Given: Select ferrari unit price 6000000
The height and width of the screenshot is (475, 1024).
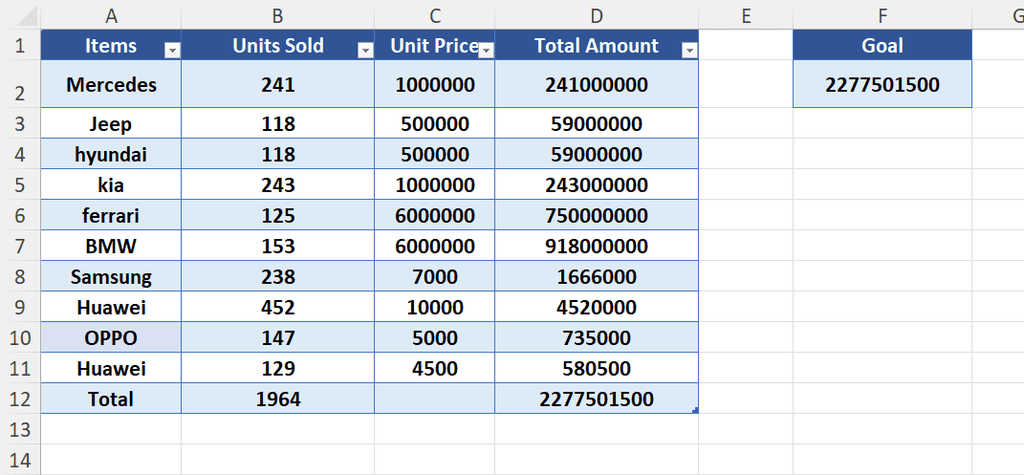Looking at the screenshot, I should [x=434, y=215].
